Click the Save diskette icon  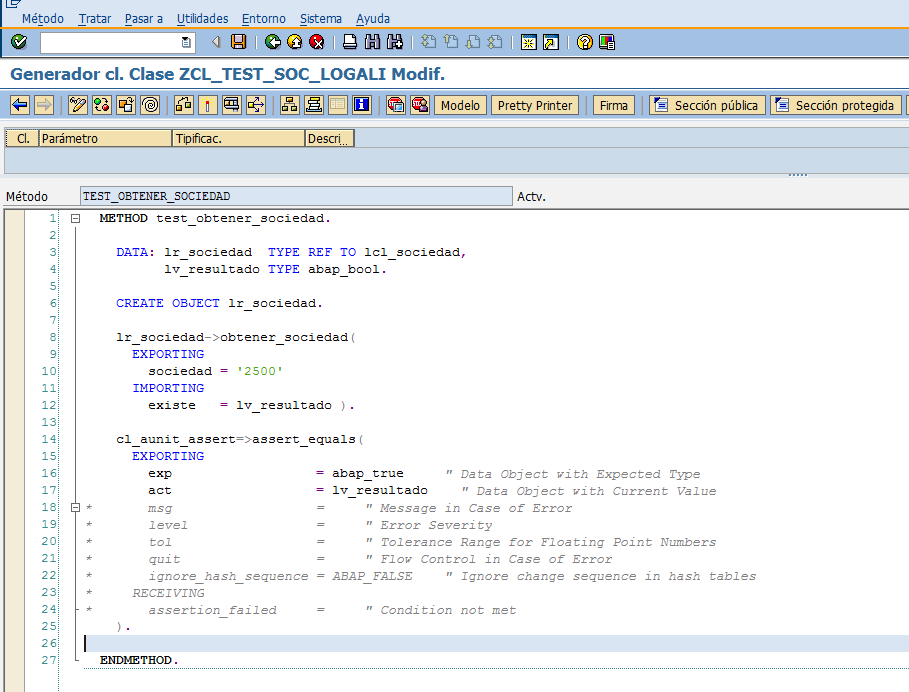pyautogui.click(x=238, y=42)
